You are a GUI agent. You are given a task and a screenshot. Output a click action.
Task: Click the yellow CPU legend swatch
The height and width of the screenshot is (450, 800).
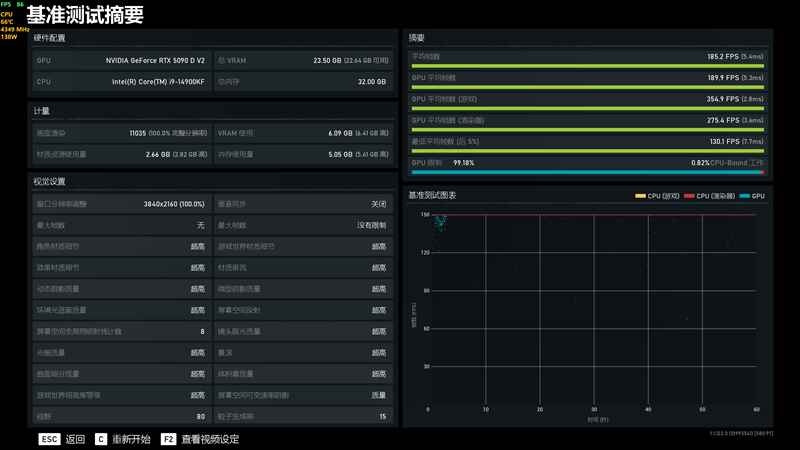click(x=640, y=196)
